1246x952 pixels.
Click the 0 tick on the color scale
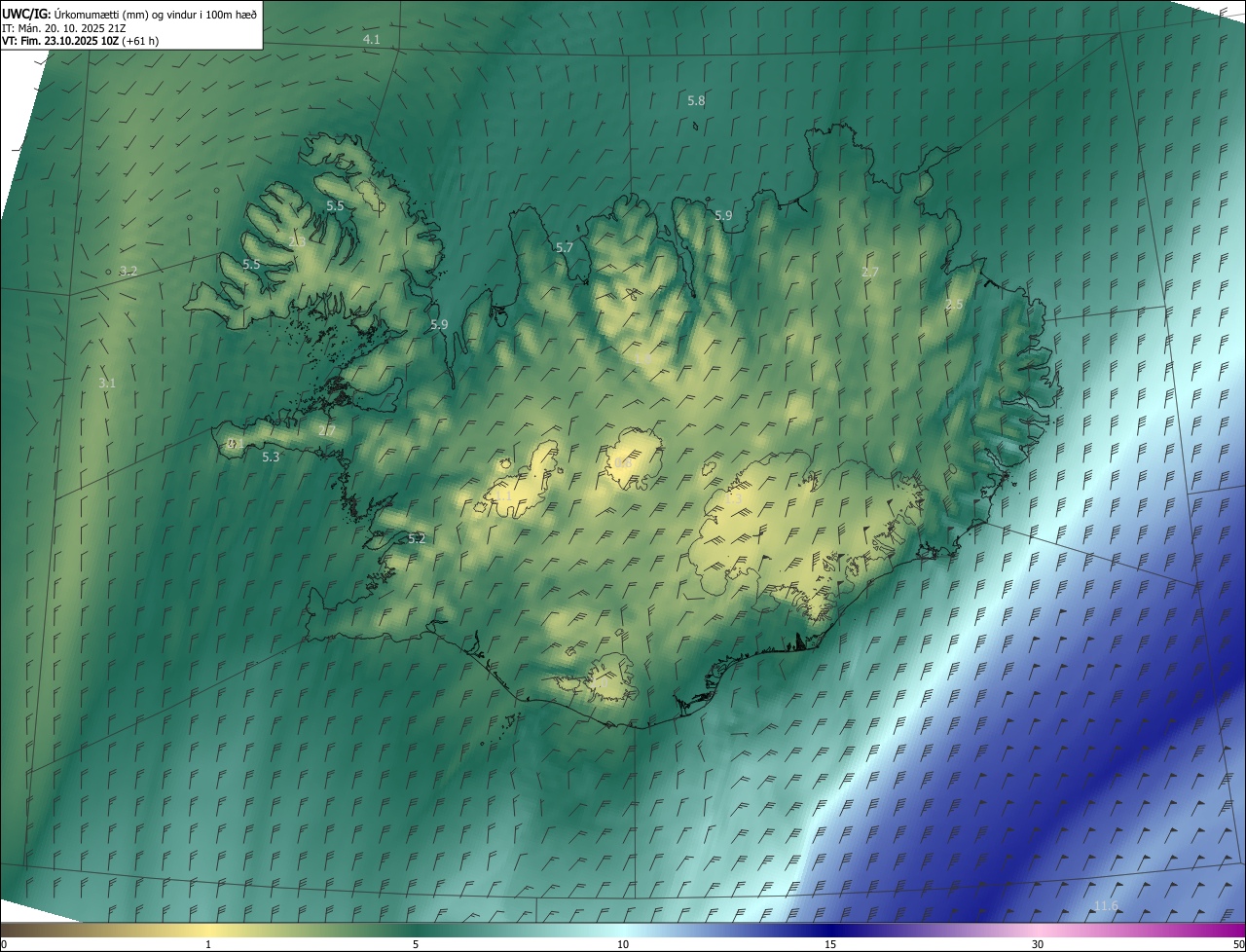coord(4,944)
